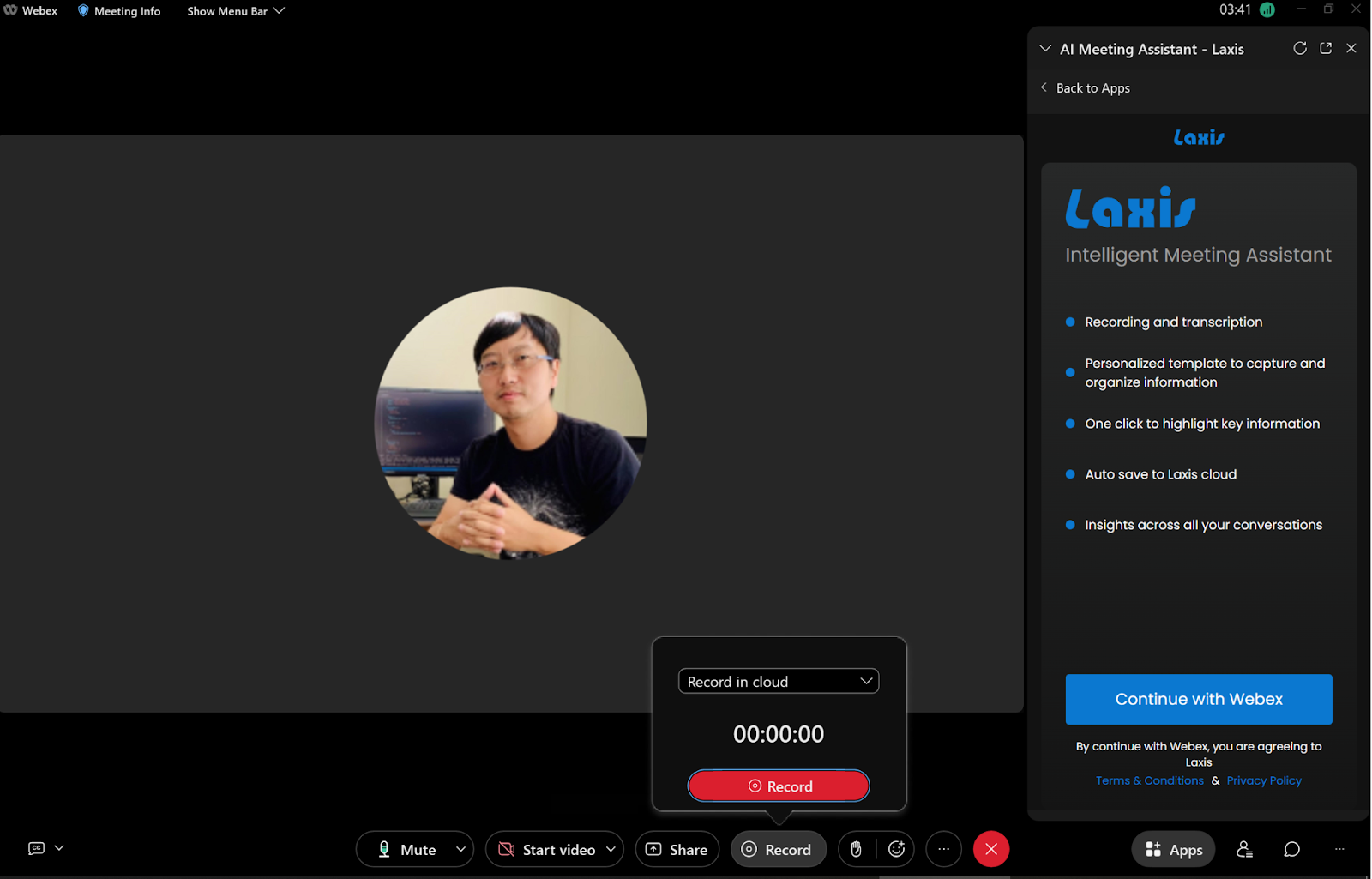
Task: Open More options ellipsis in control bar
Action: (x=944, y=849)
